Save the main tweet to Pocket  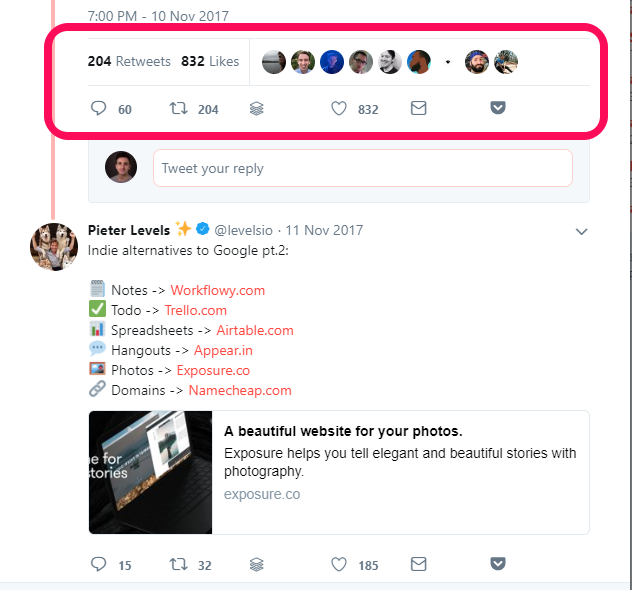click(x=498, y=108)
